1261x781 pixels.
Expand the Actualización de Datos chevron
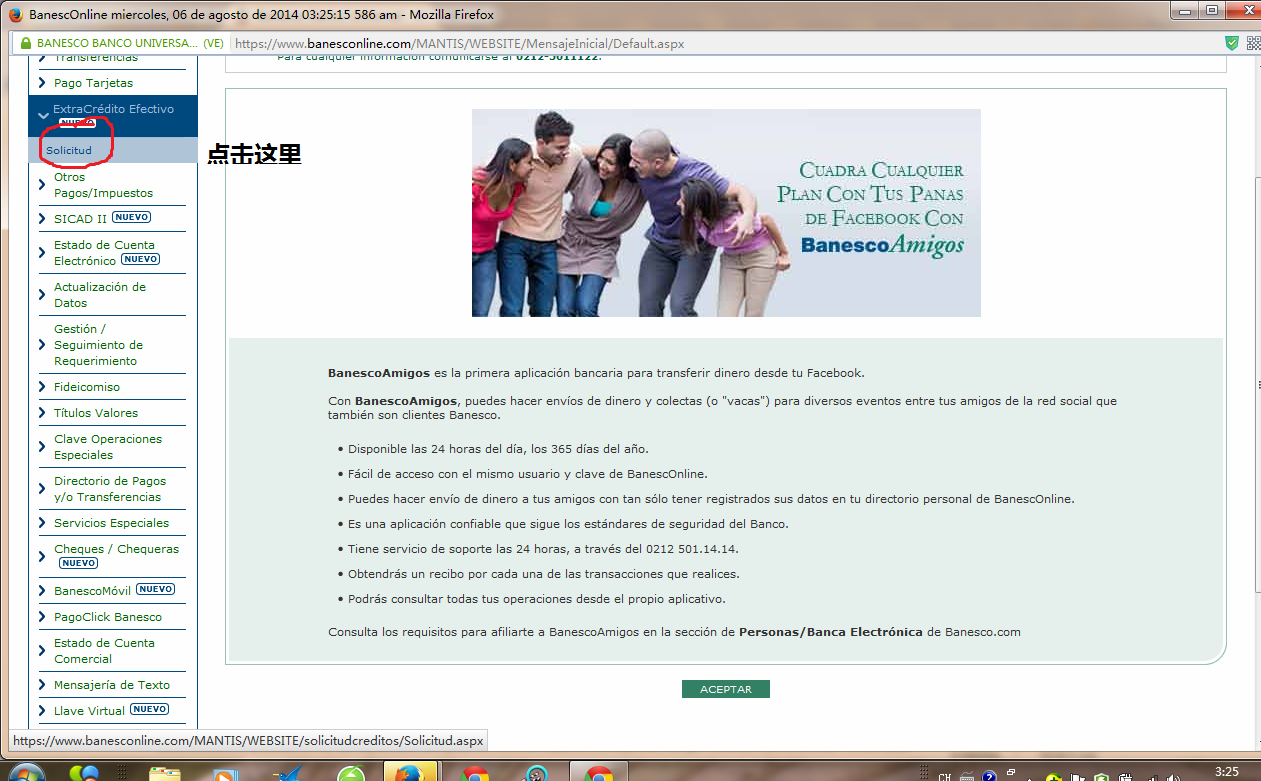pos(43,295)
